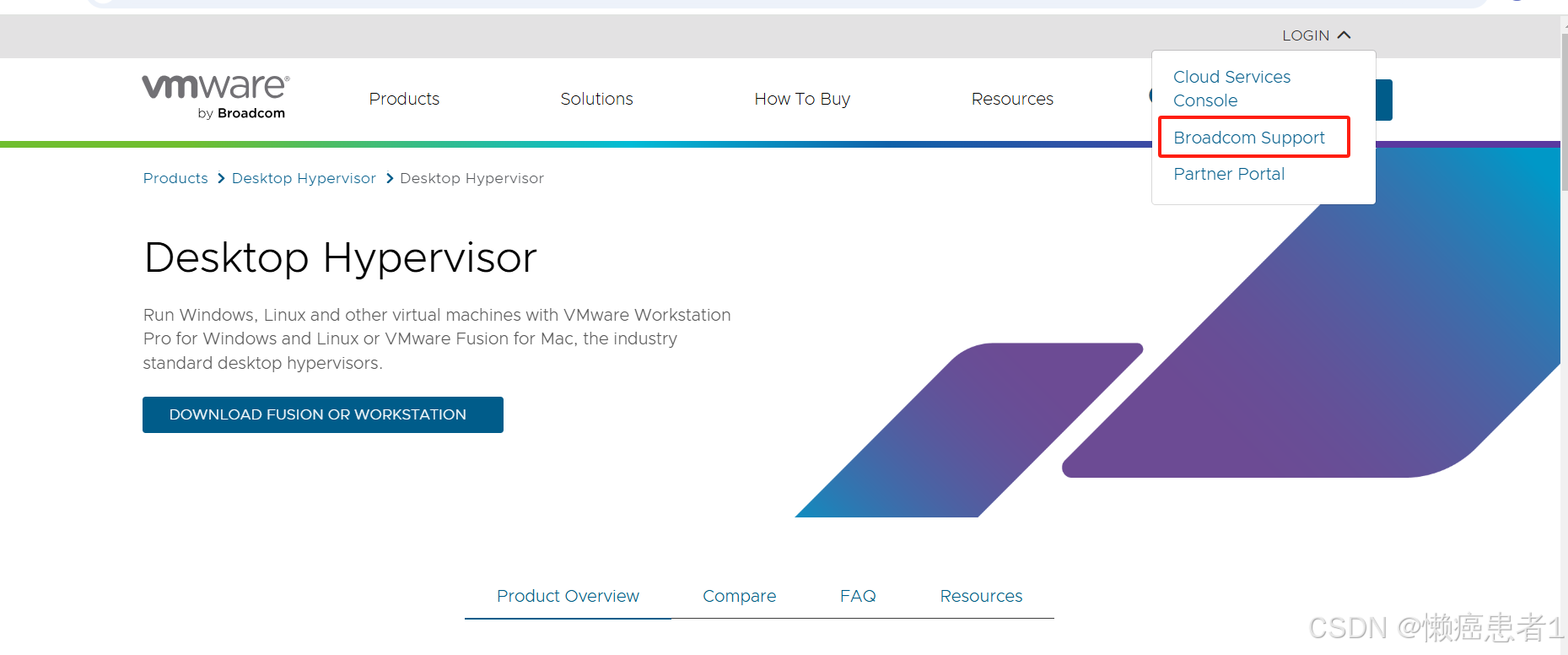Switch to the FAQ tab
Viewport: 1568px width, 655px height.
(858, 596)
